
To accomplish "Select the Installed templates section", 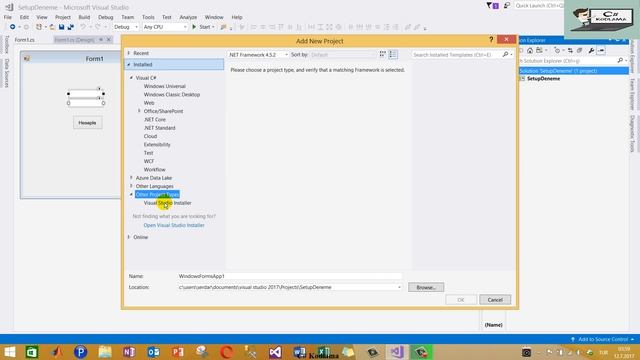I will click(174, 64).
